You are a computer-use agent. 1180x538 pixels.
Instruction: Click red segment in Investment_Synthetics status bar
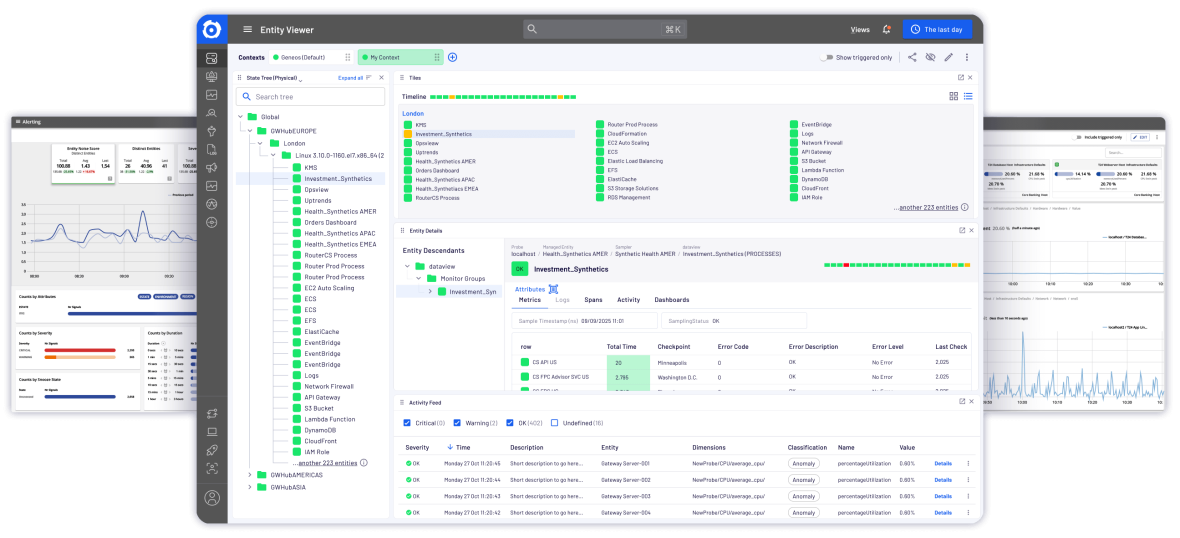click(846, 265)
